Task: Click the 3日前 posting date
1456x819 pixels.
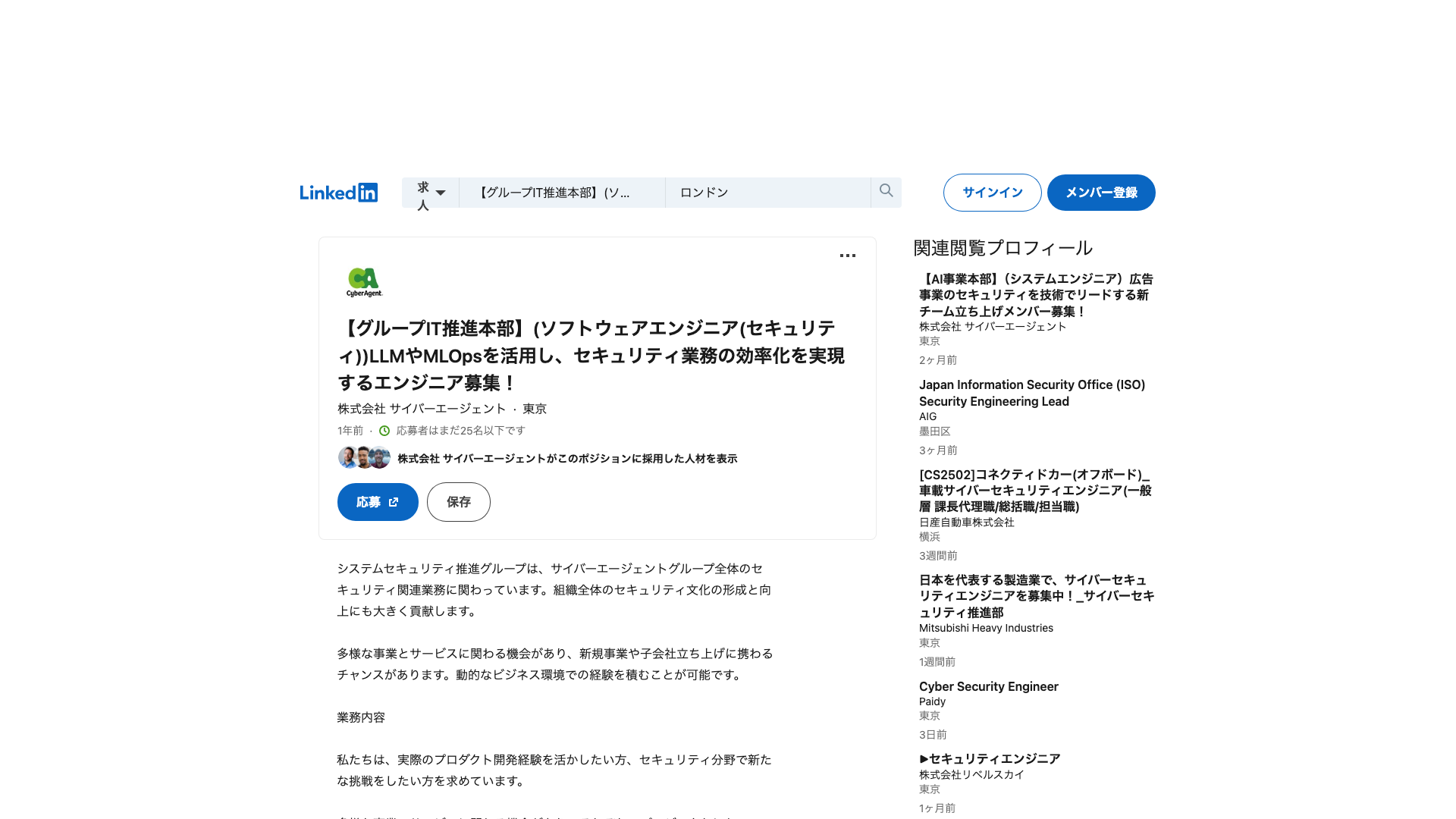Action: coord(933,735)
